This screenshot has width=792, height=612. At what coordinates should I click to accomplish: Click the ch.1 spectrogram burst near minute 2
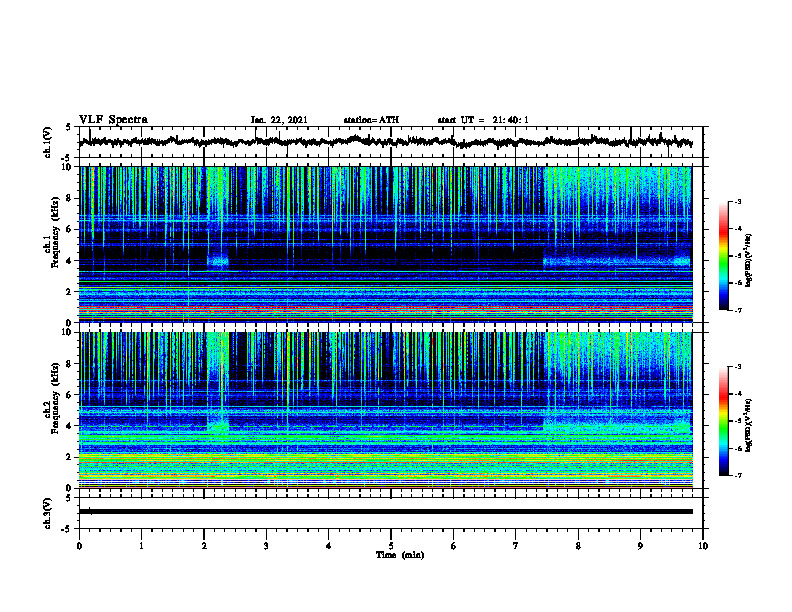tap(218, 262)
